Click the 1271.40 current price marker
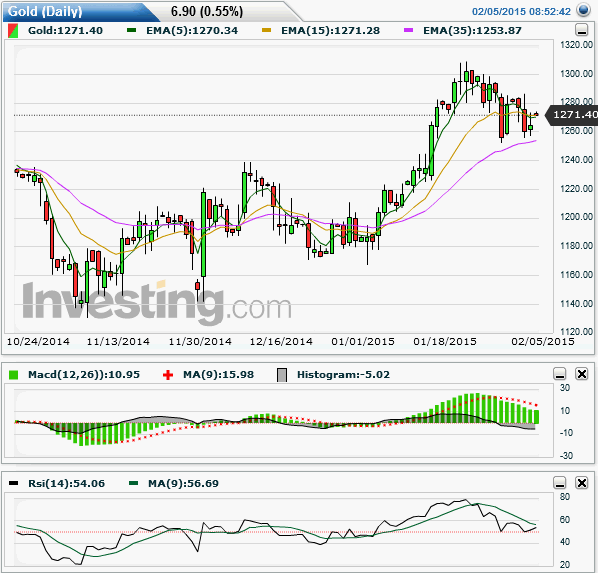The height and width of the screenshot is (573, 598). point(572,115)
